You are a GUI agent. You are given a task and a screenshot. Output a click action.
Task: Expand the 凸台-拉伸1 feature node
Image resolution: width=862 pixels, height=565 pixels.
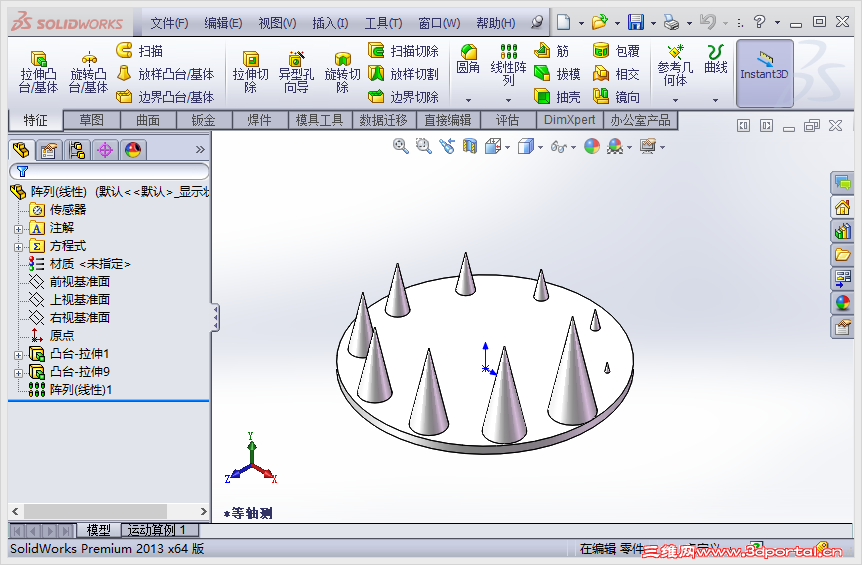(x=18, y=355)
